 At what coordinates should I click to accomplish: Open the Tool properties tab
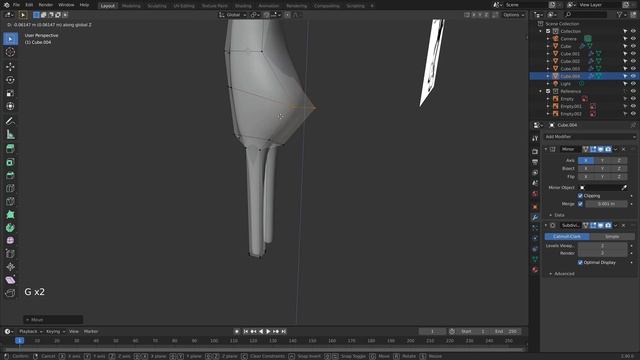coord(535,139)
